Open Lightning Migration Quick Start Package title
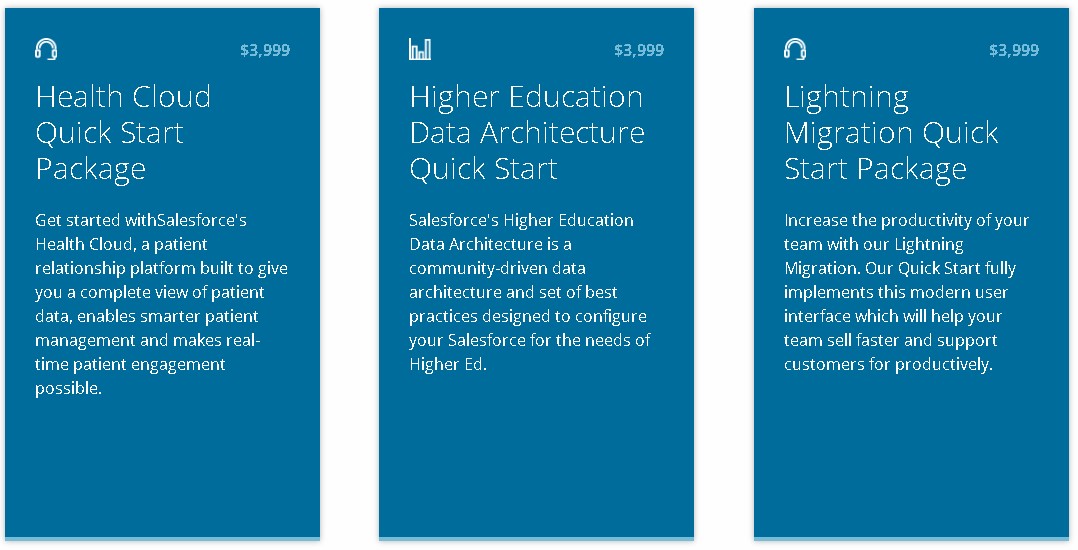The height and width of the screenshot is (550, 1078). click(891, 133)
